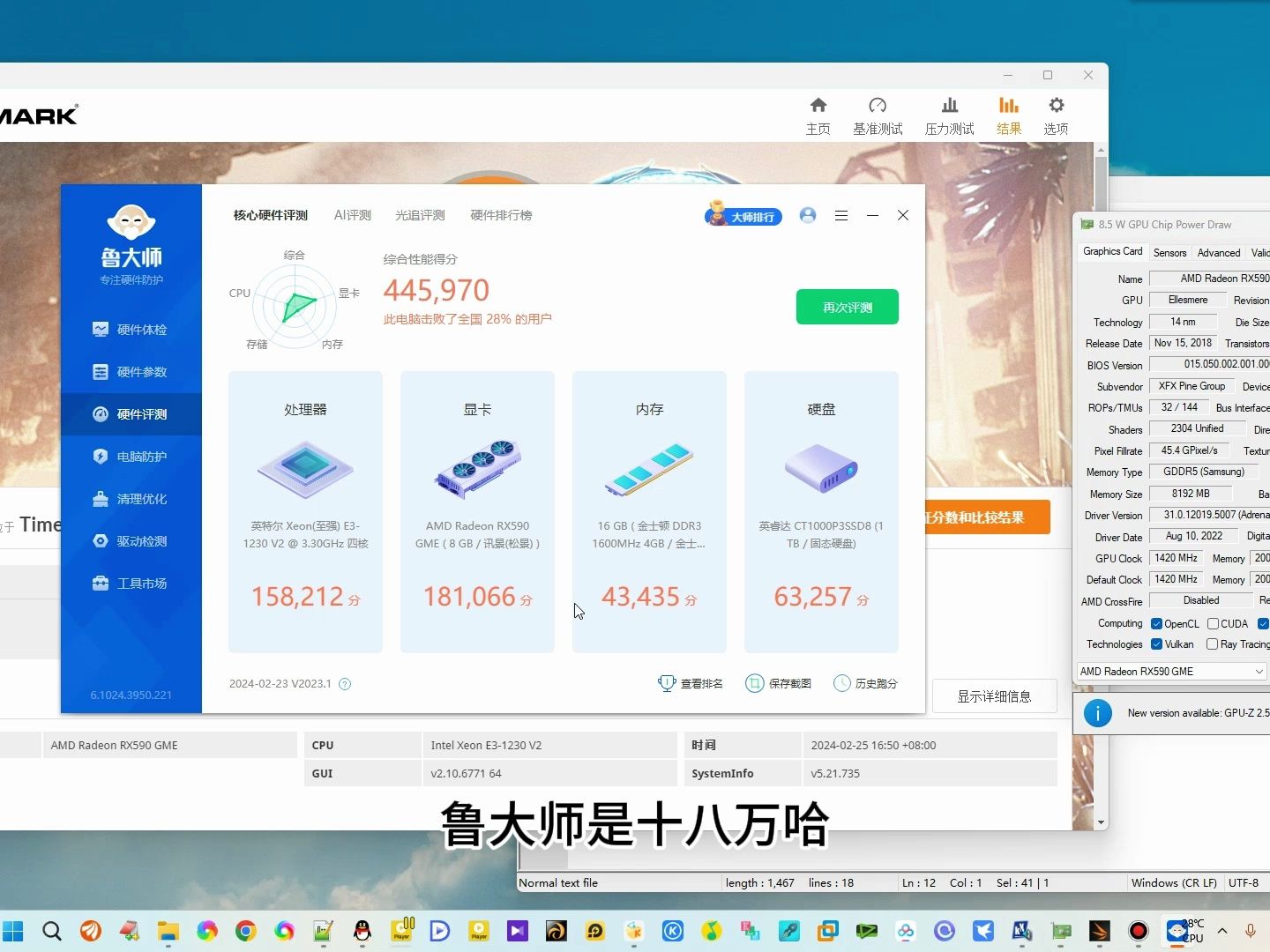
Task: Open 工具市场 in Ludashi sidebar
Action: pos(131,584)
